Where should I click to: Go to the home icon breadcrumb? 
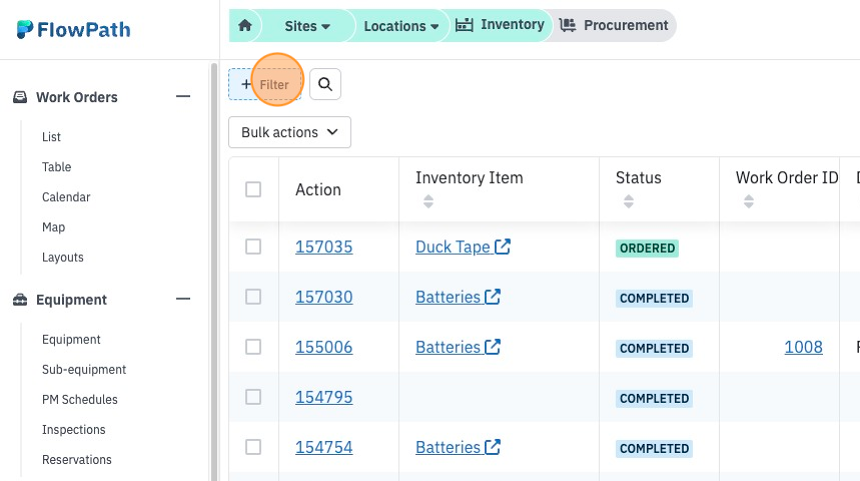tap(245, 25)
